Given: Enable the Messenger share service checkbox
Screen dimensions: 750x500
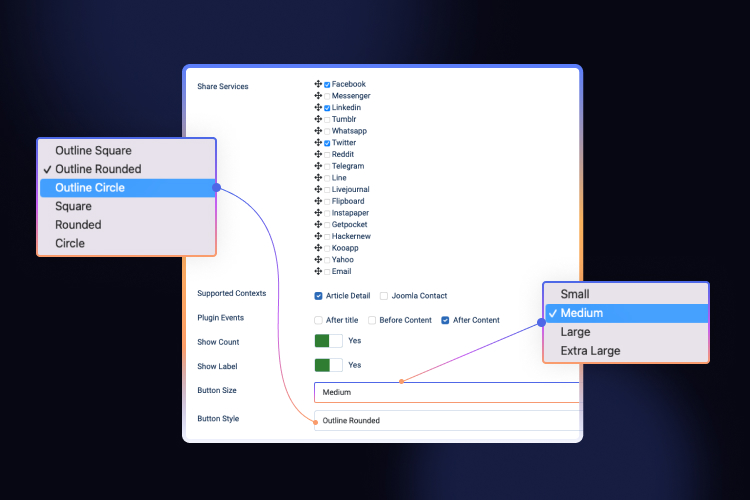Looking at the screenshot, I should click(327, 96).
